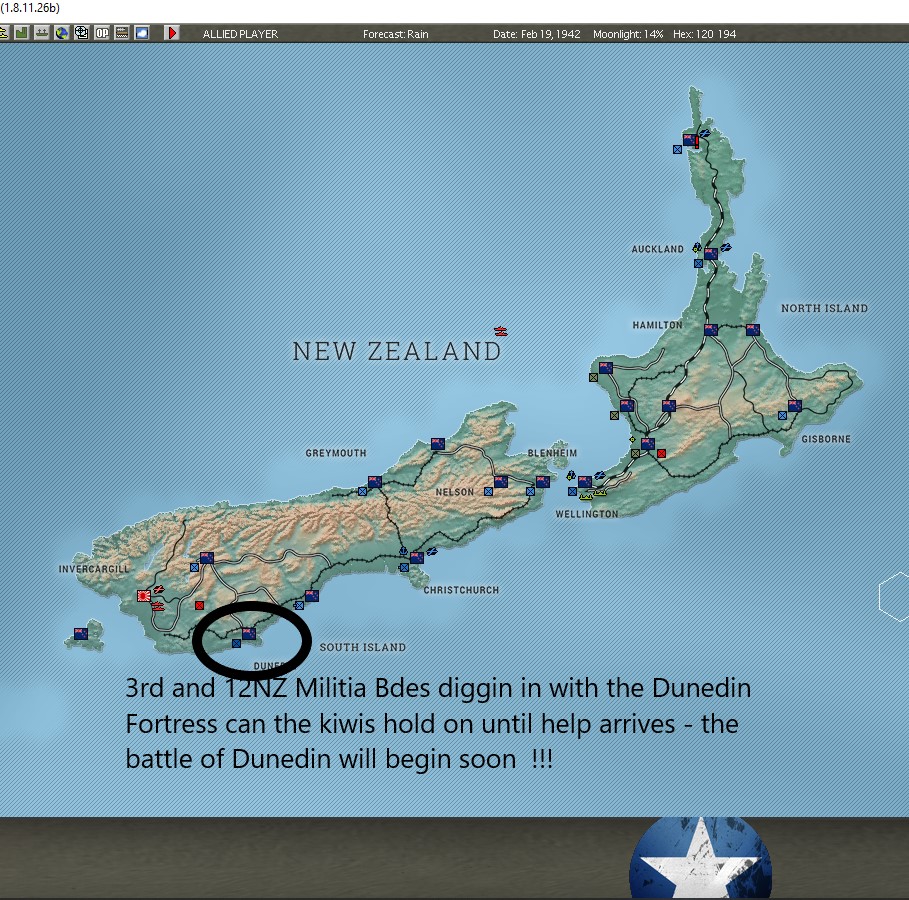Click the ALLIED PLAYER label

[241, 34]
